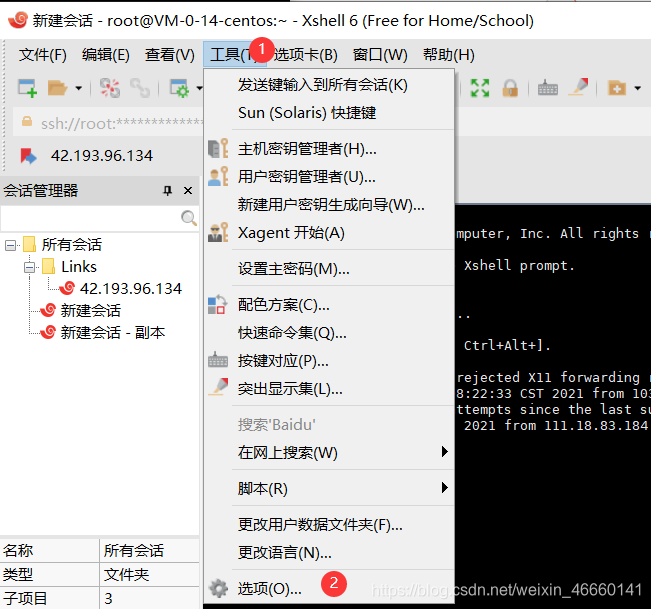Viewport: 651px width, 609px height.
Task: Click the green fullscreen arrows toolbar icon
Action: coord(480,88)
